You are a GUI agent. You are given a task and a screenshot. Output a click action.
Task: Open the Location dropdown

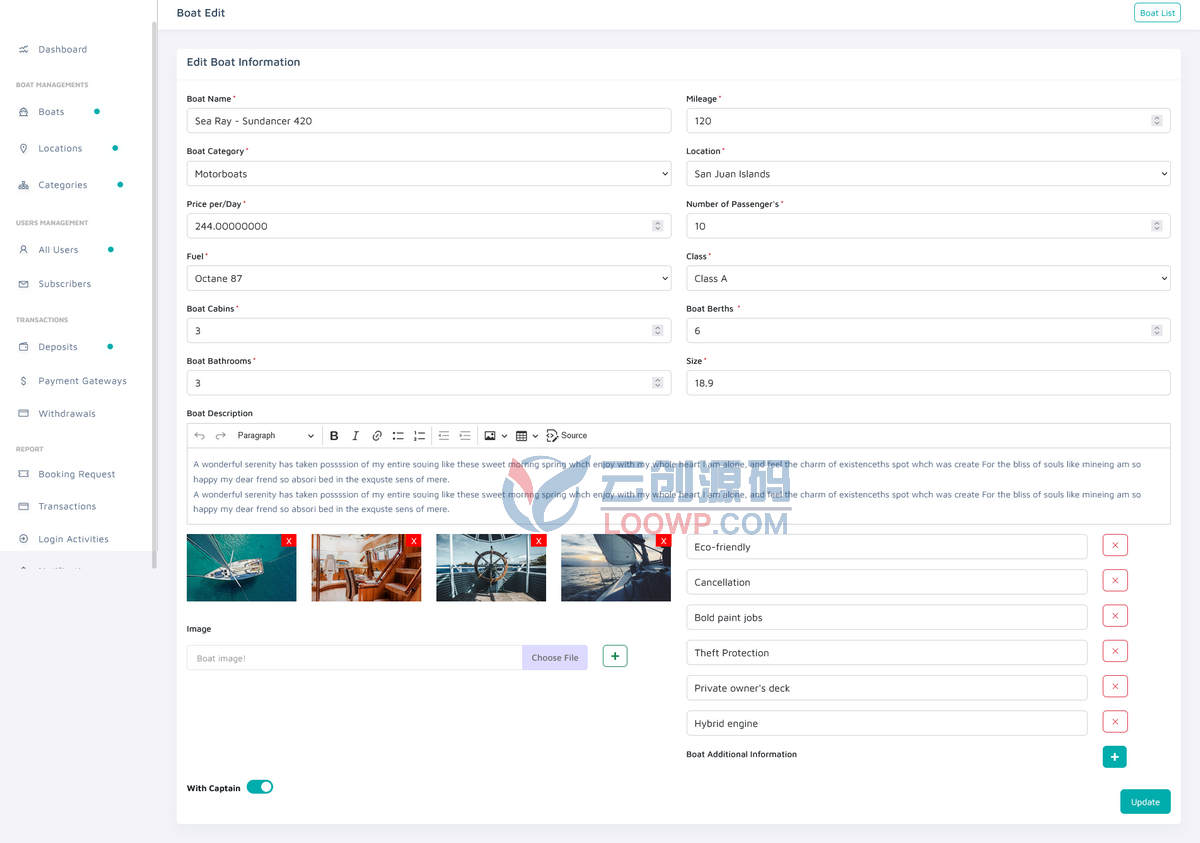928,174
